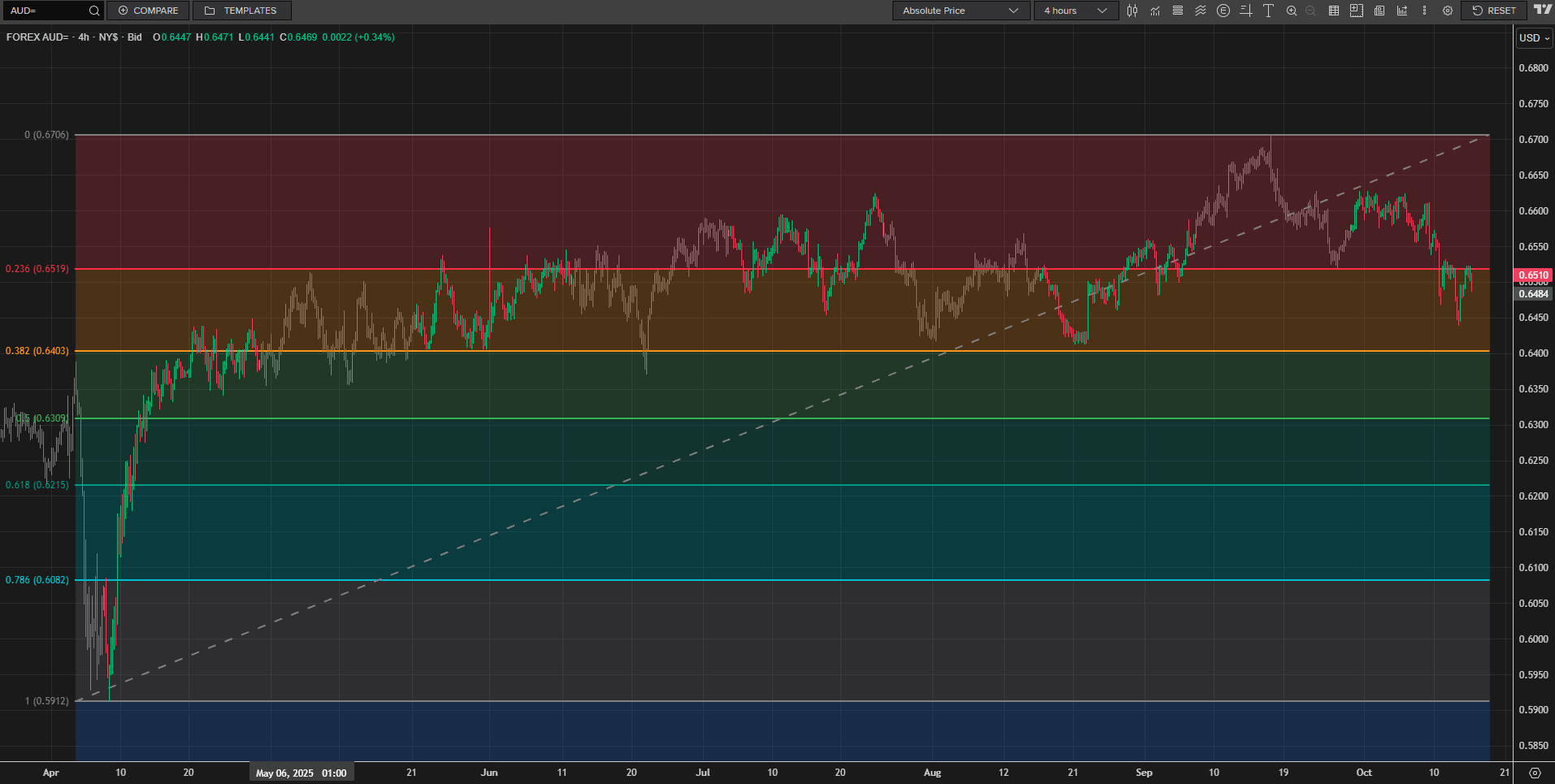The image size is (1555, 784).
Task: Open chart settings via the gear icon
Action: point(1448,11)
